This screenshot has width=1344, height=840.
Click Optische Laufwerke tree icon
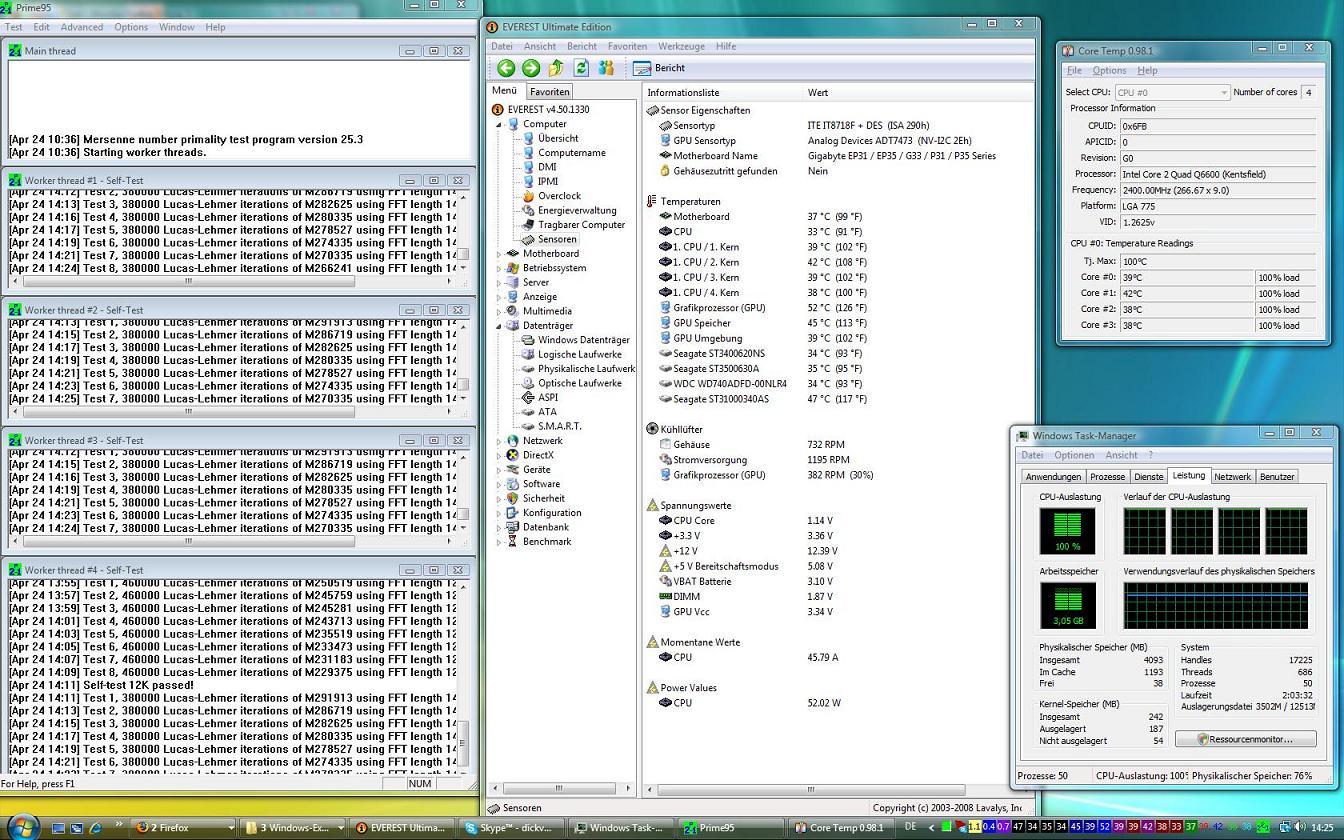click(528, 383)
